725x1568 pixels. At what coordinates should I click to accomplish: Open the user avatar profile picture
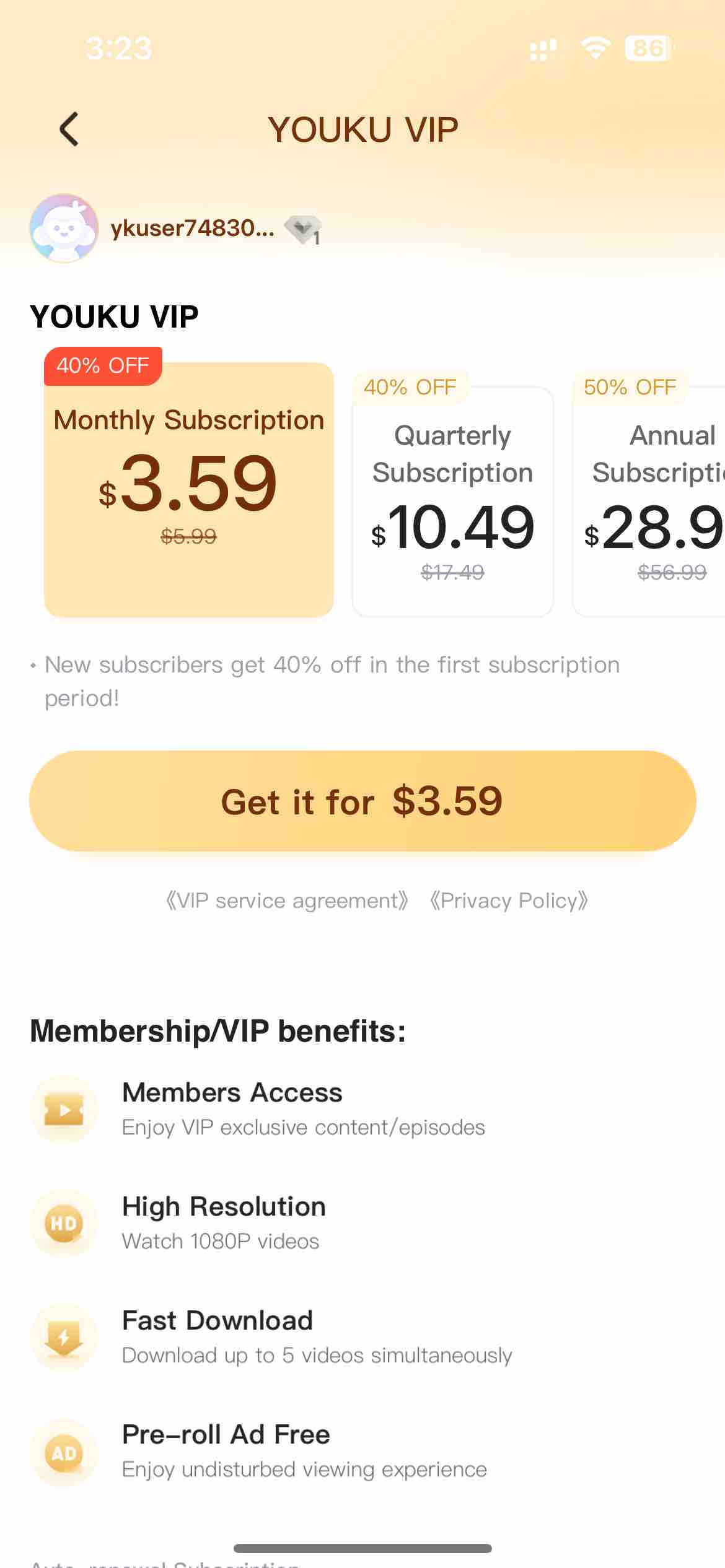coord(64,229)
